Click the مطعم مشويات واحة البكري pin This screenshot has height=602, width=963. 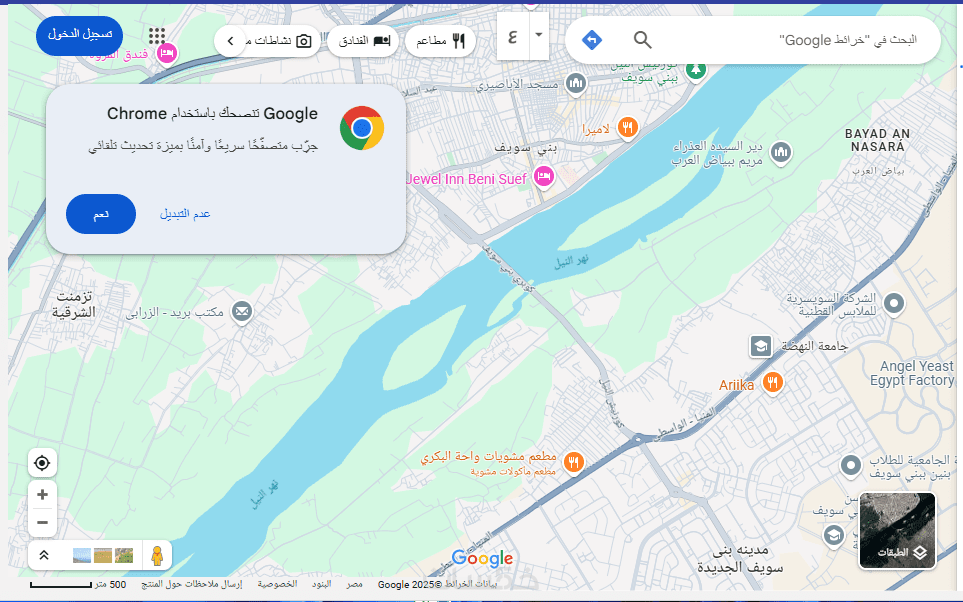click(574, 461)
